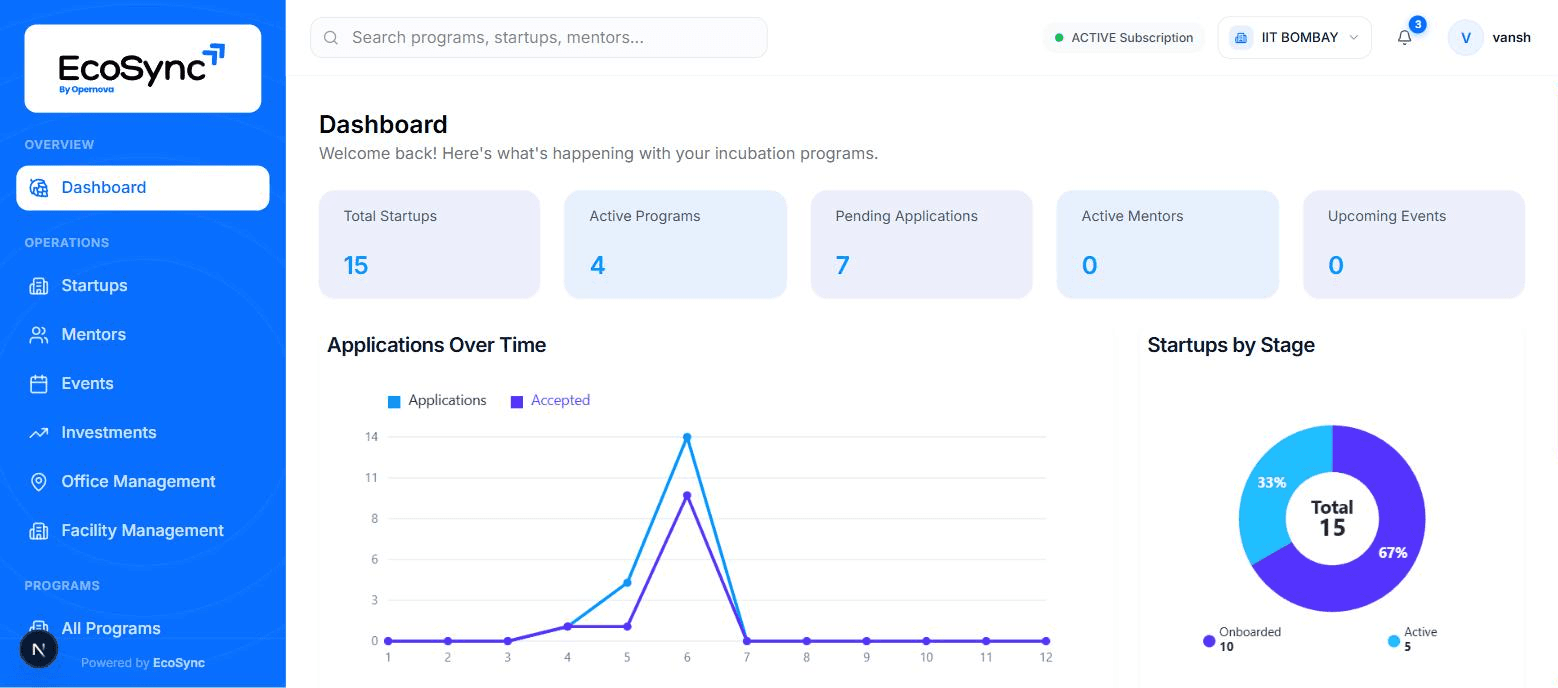Click the light blue Active legend dot
Image resolution: width=1558 pixels, height=688 pixels.
(x=1394, y=641)
